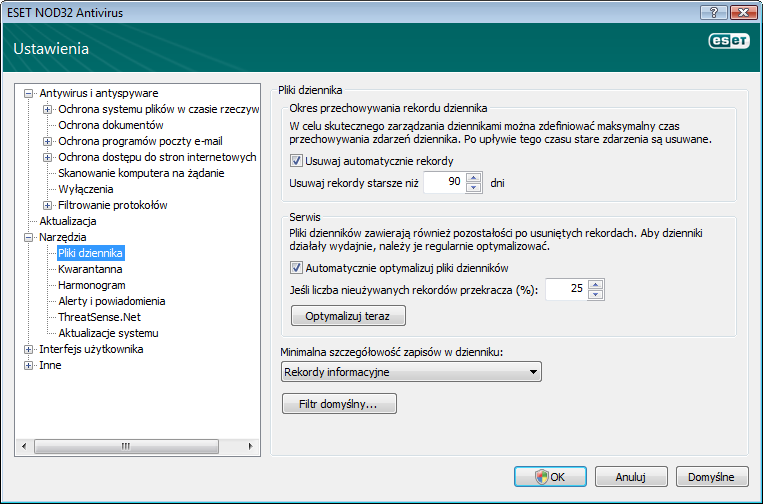Select Wyłączenia in the tree
Image resolution: width=763 pixels, height=504 pixels.
point(86,189)
